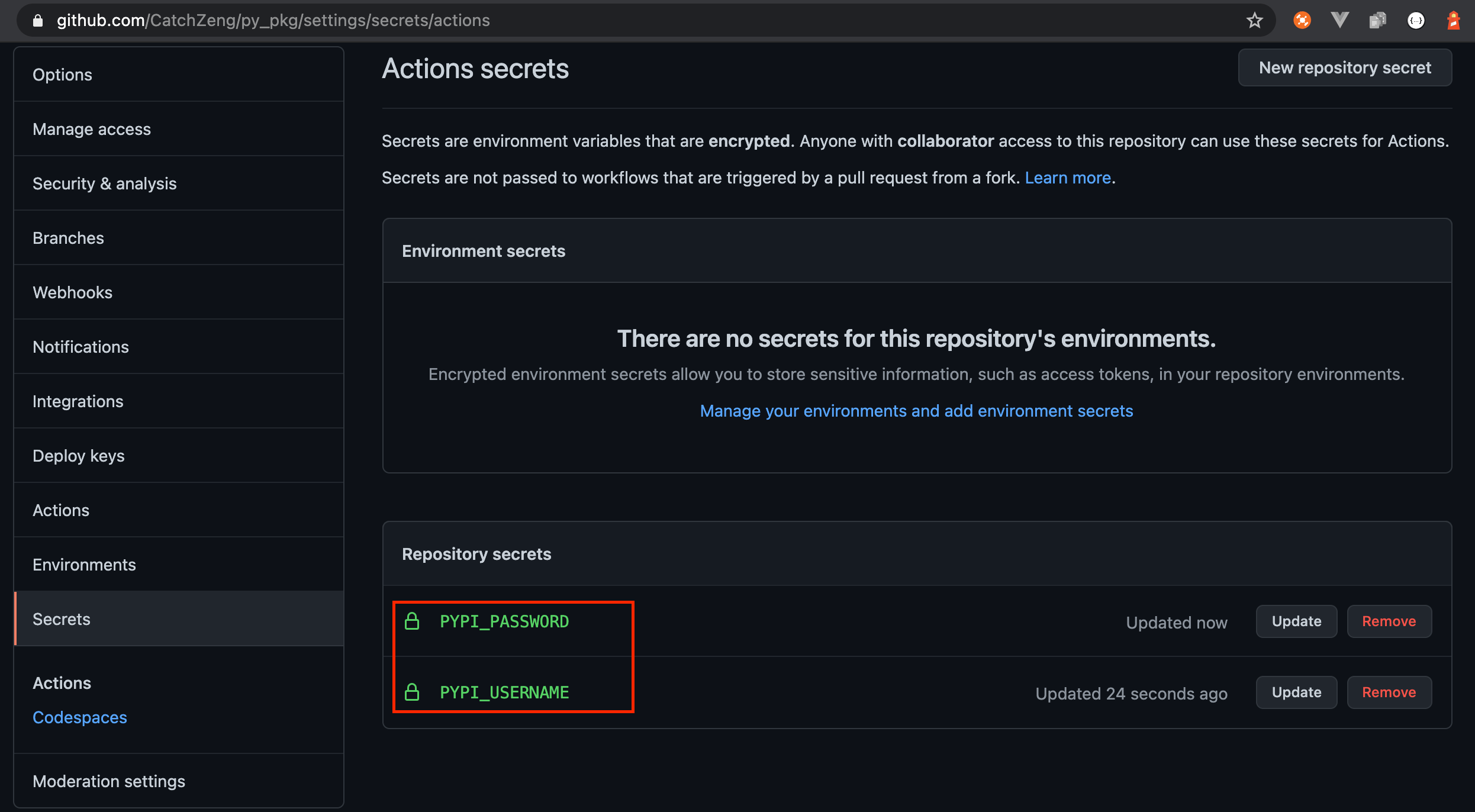The width and height of the screenshot is (1475, 812).
Task: Open the orange circular browser extension
Action: coord(1302,21)
